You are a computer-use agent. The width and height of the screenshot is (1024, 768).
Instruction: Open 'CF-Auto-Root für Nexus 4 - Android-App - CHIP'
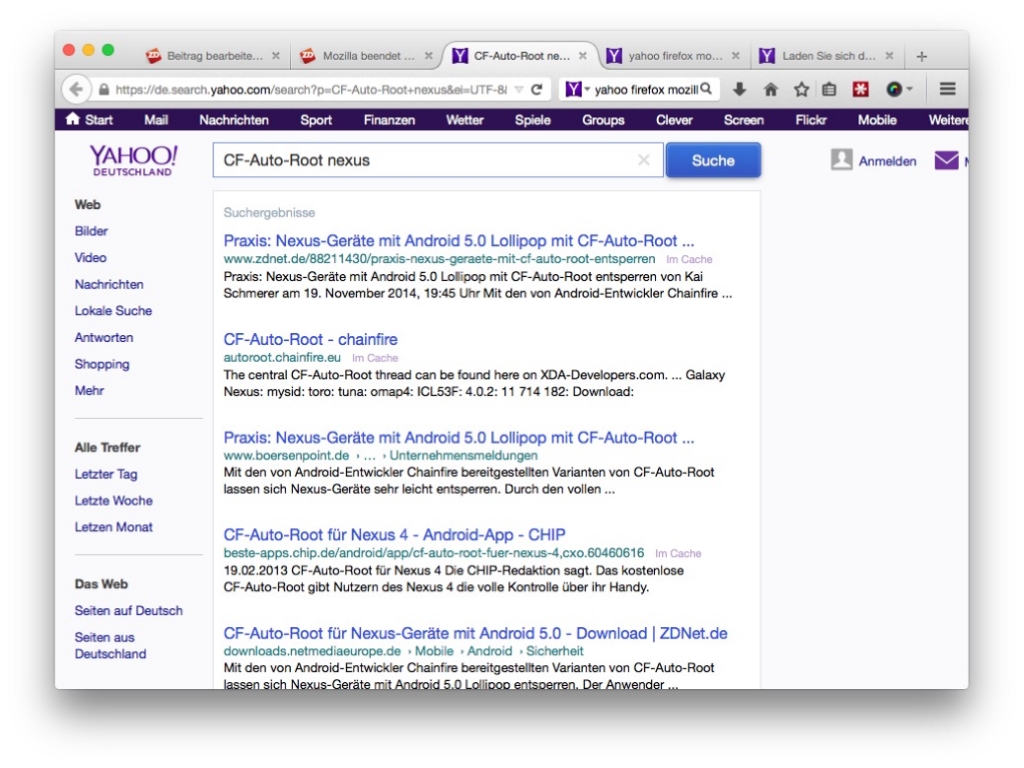pyautogui.click(x=394, y=535)
